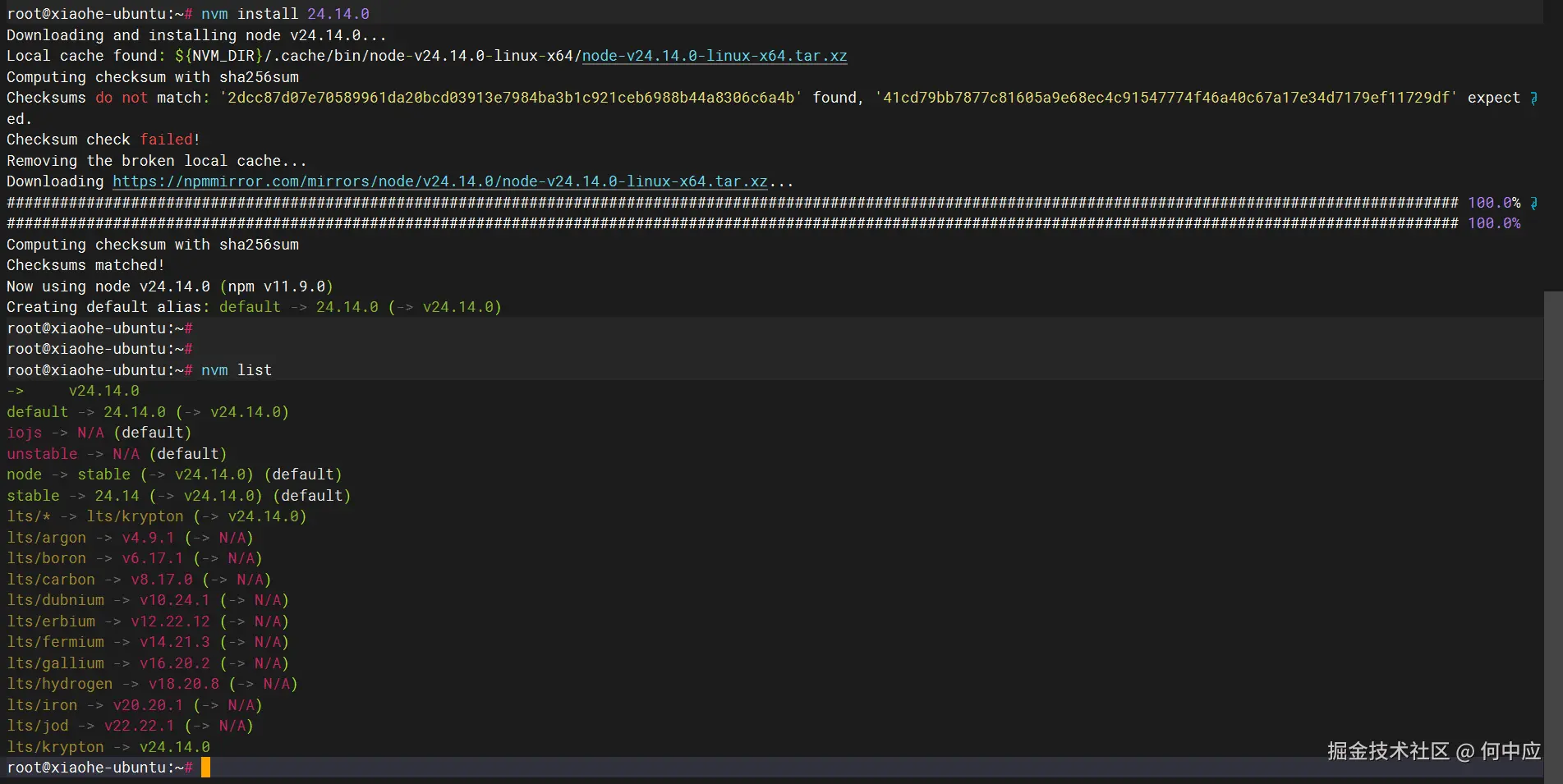Open the node-v24.14.0-linux-x64.tar.xz local cache link

715,56
